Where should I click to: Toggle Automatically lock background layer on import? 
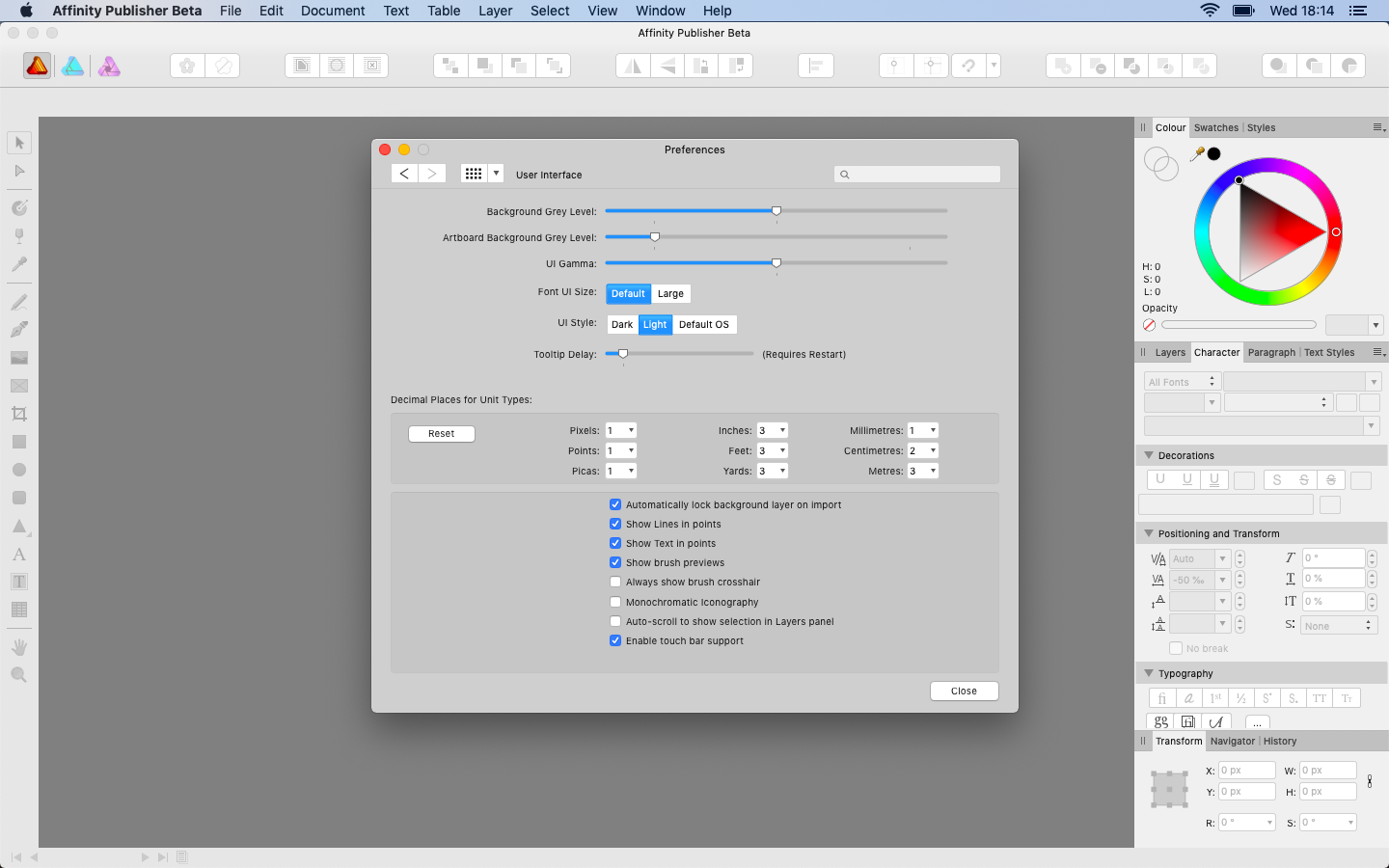[x=615, y=504]
